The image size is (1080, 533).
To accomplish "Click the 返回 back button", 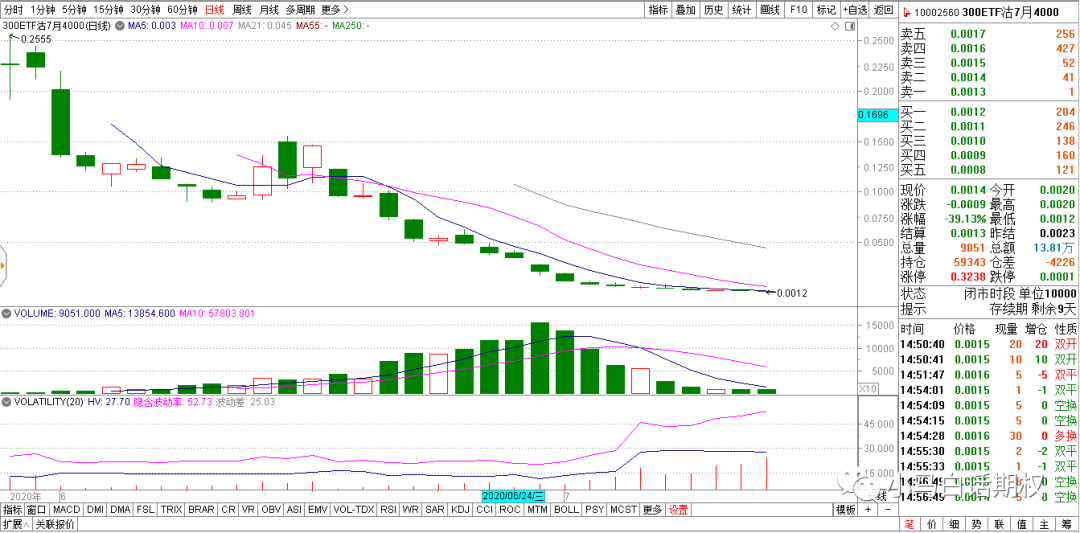I will pos(883,9).
